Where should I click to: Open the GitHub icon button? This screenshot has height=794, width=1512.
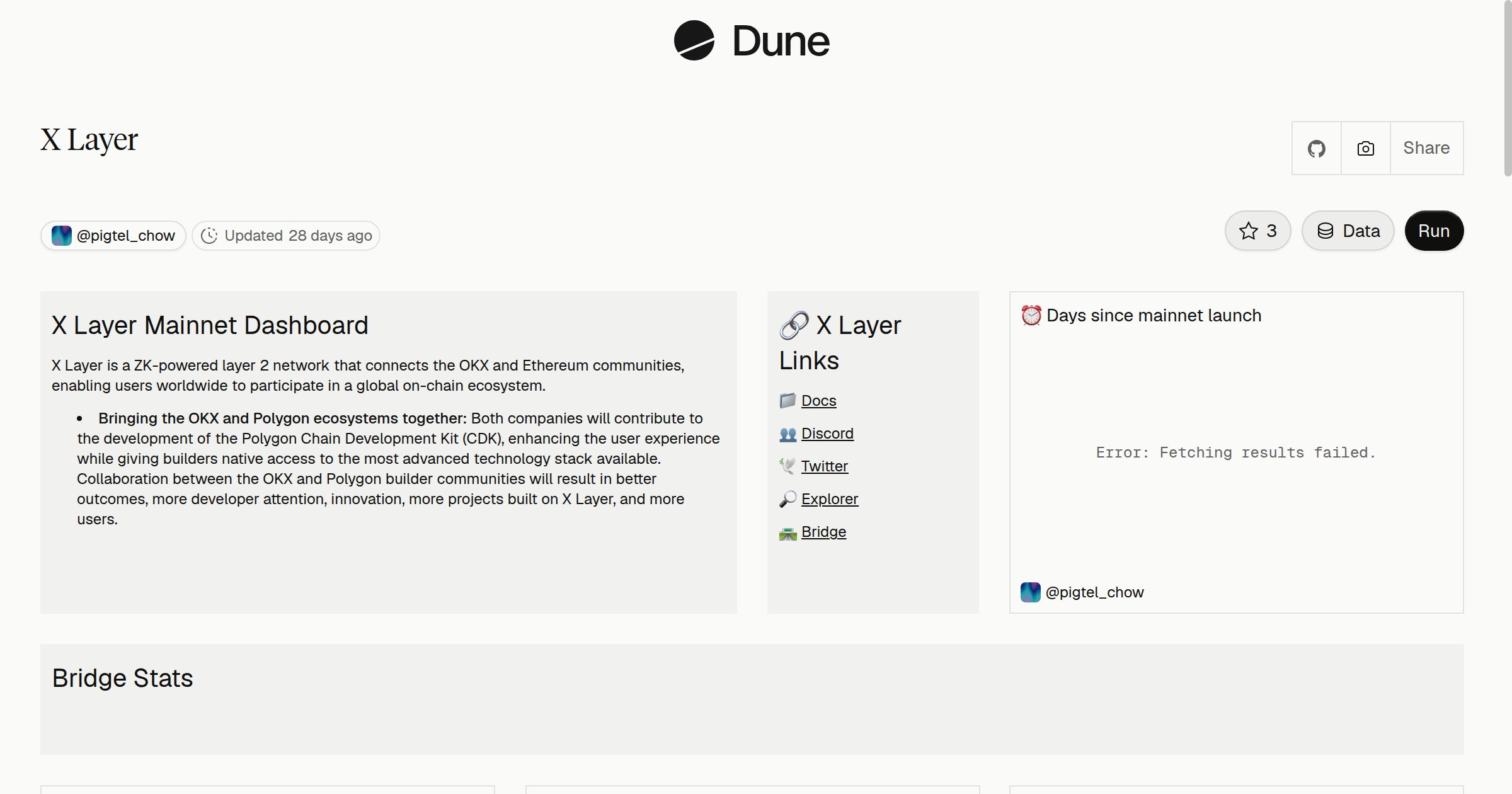click(1316, 148)
